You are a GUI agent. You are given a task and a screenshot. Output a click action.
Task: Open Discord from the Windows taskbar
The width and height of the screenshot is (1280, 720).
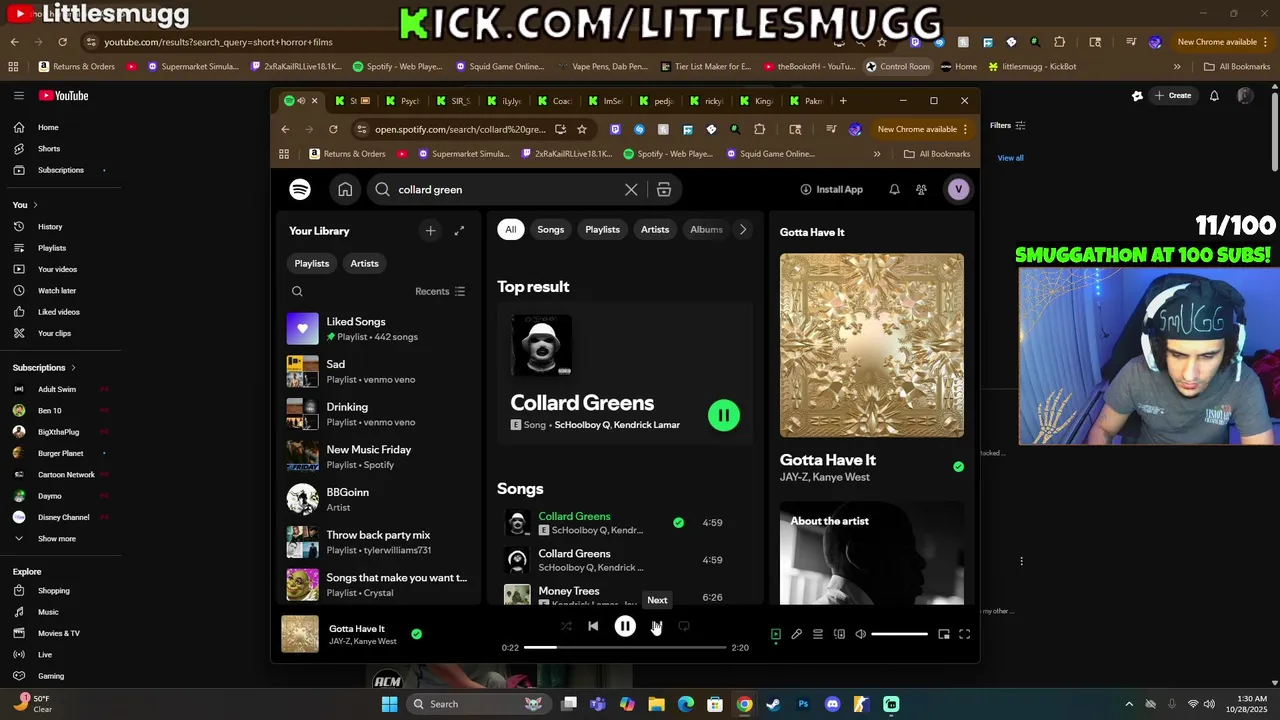(x=832, y=704)
